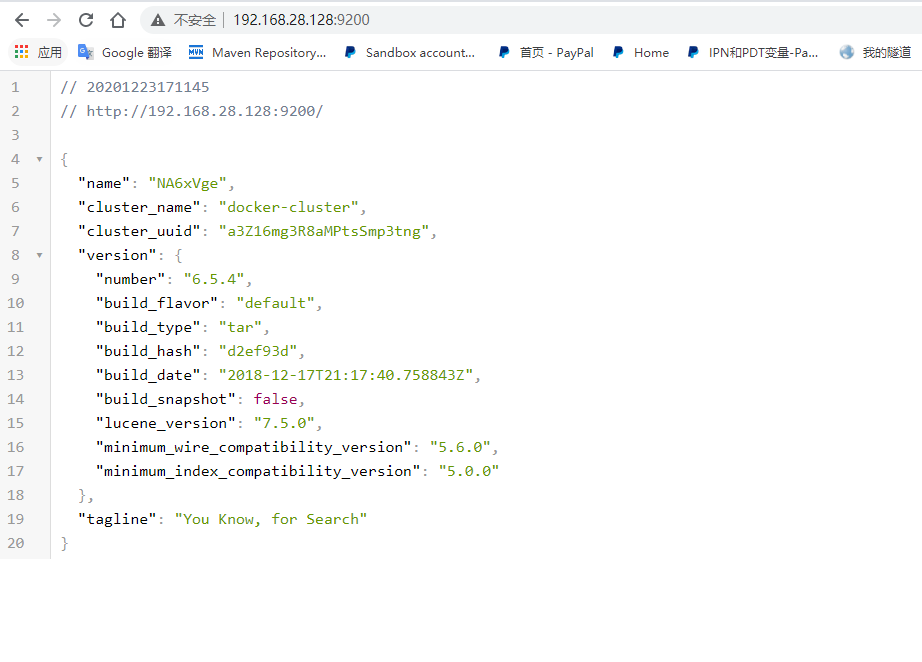Click the version number value "6.5.4"

click(213, 279)
